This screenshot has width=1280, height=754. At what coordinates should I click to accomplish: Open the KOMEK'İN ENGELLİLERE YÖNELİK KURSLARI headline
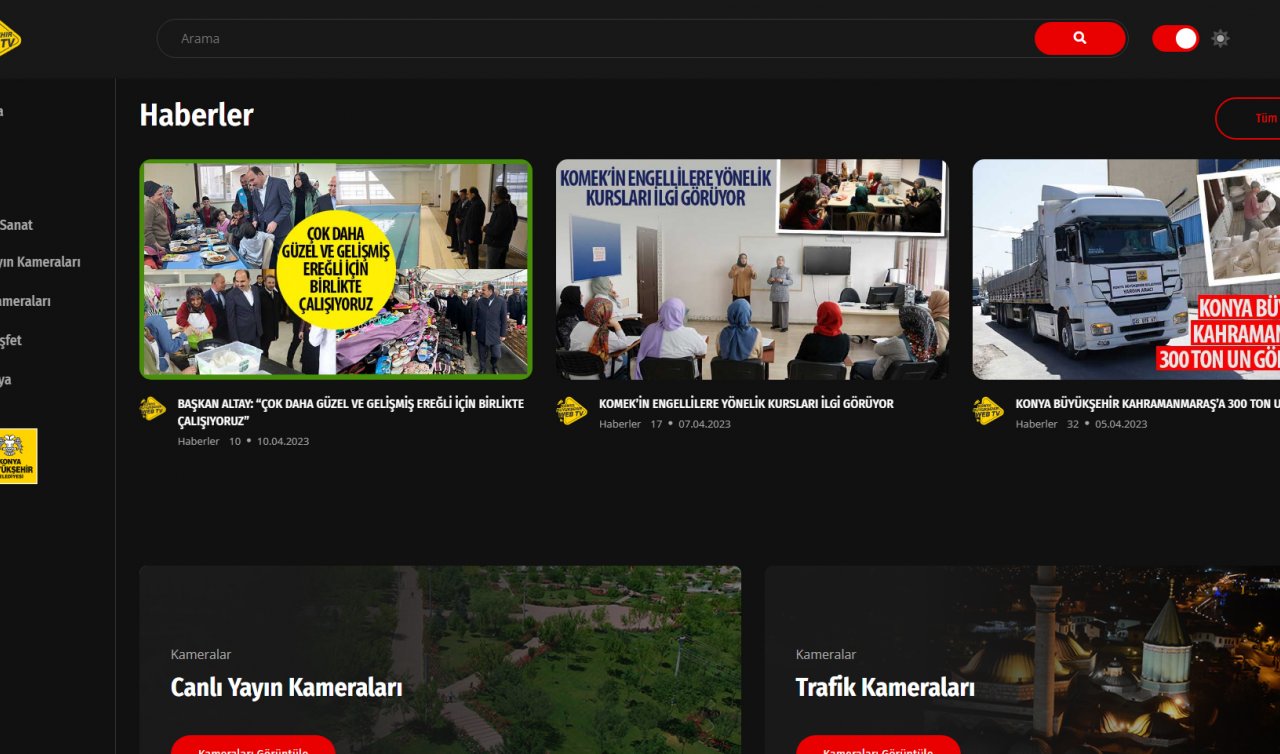point(746,404)
